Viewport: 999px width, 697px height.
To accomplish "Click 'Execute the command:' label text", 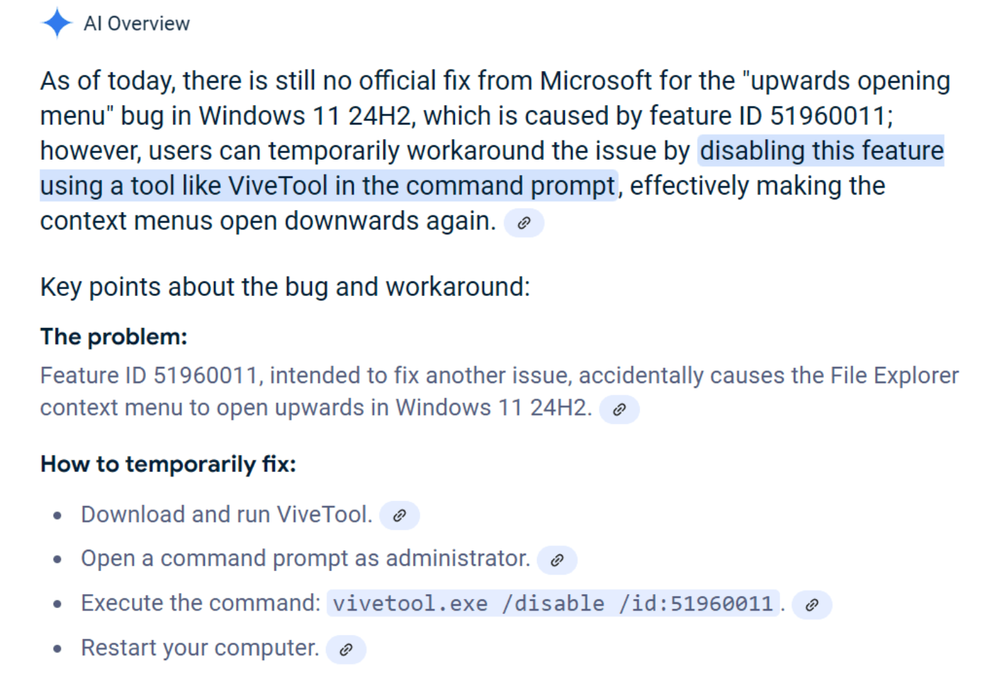I will pyautogui.click(x=200, y=604).
